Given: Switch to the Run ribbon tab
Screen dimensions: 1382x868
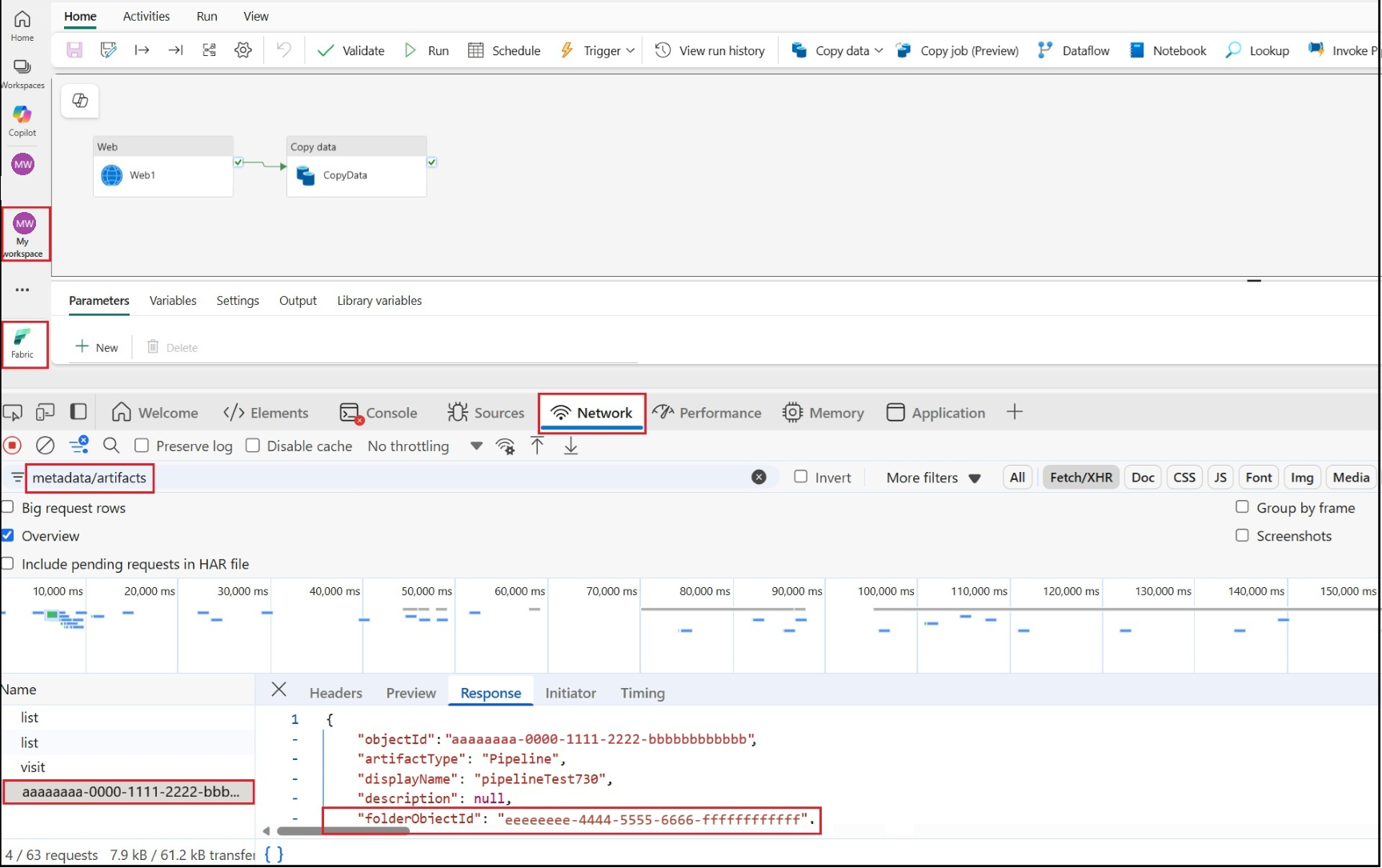Looking at the screenshot, I should (x=207, y=16).
